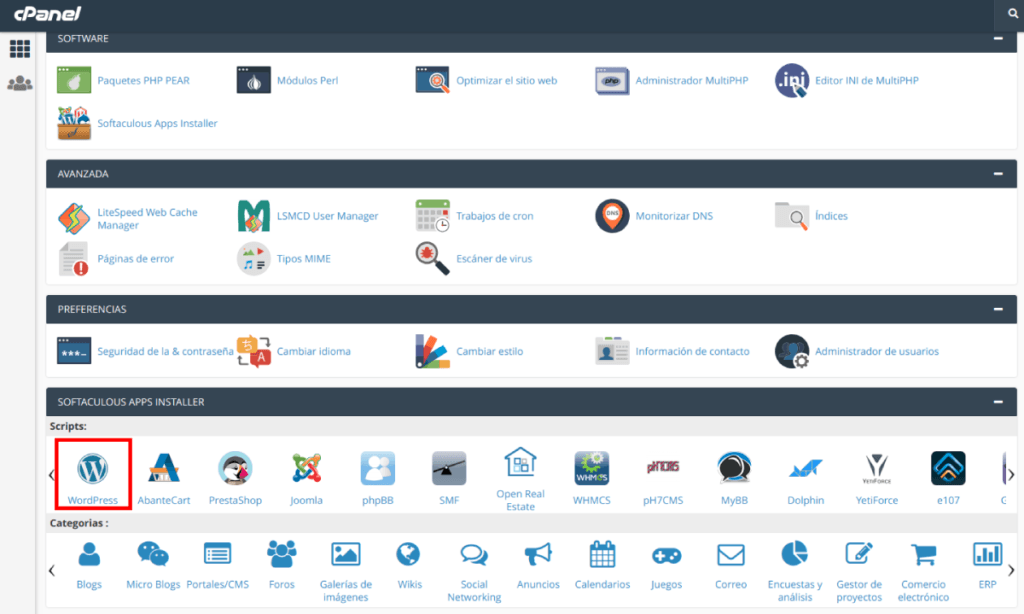Open the Cambiar idioma link
The image size is (1024, 614).
coord(313,351)
